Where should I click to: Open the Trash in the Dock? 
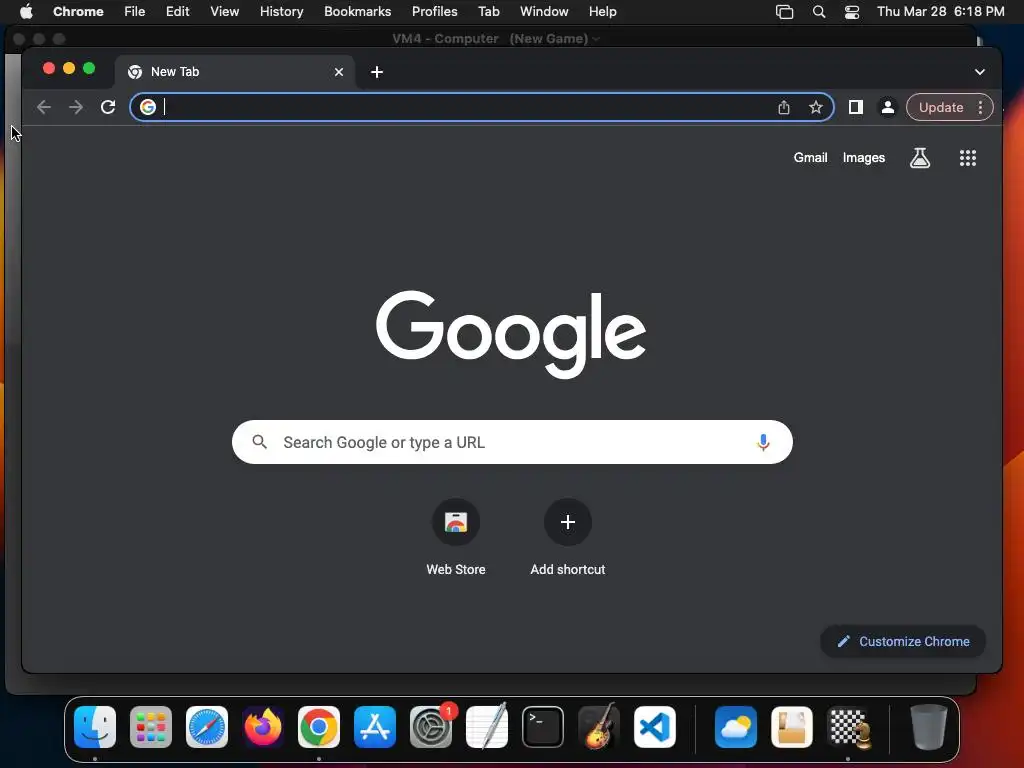click(928, 727)
